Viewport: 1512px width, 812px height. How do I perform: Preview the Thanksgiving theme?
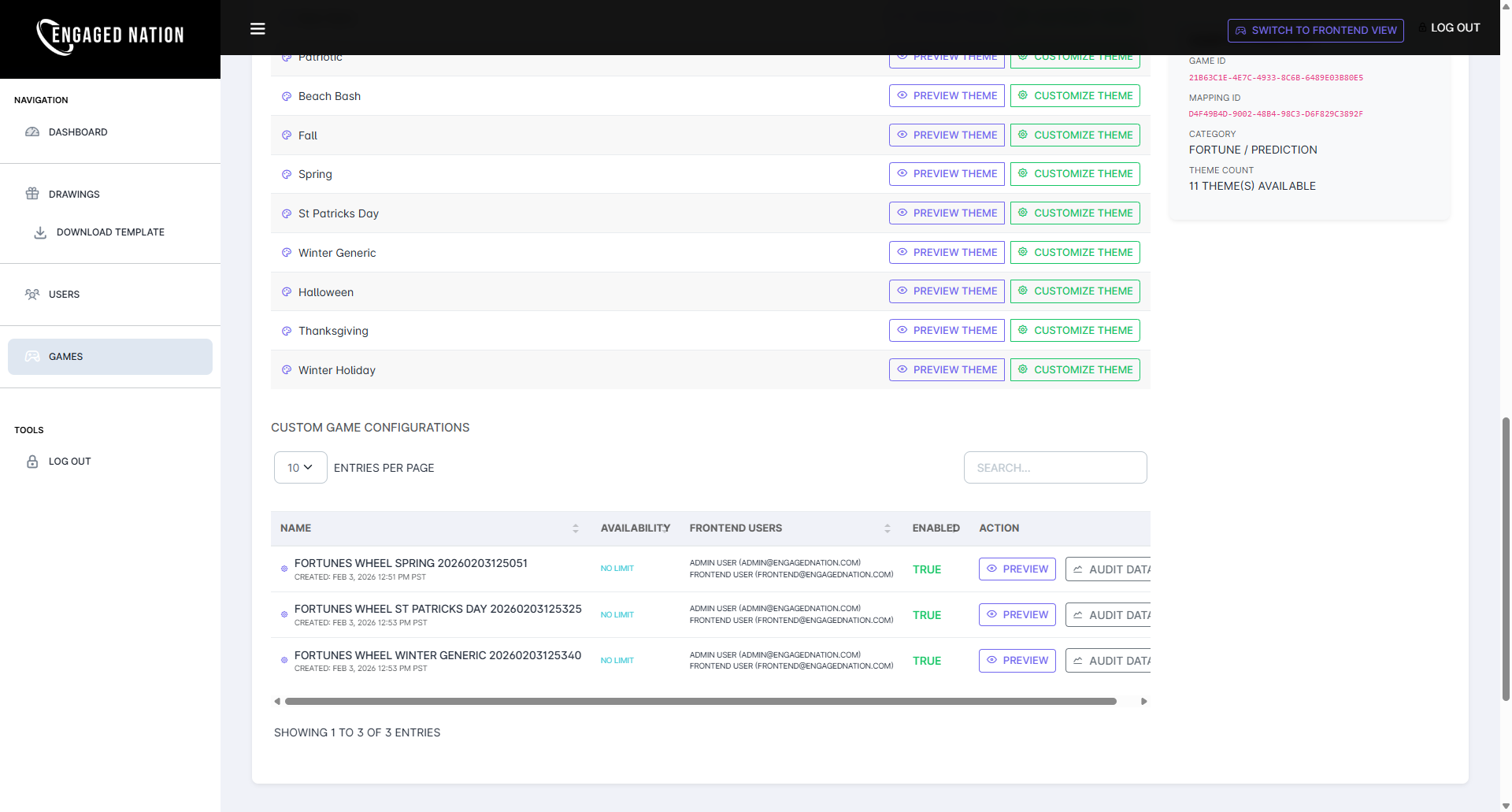[947, 330]
